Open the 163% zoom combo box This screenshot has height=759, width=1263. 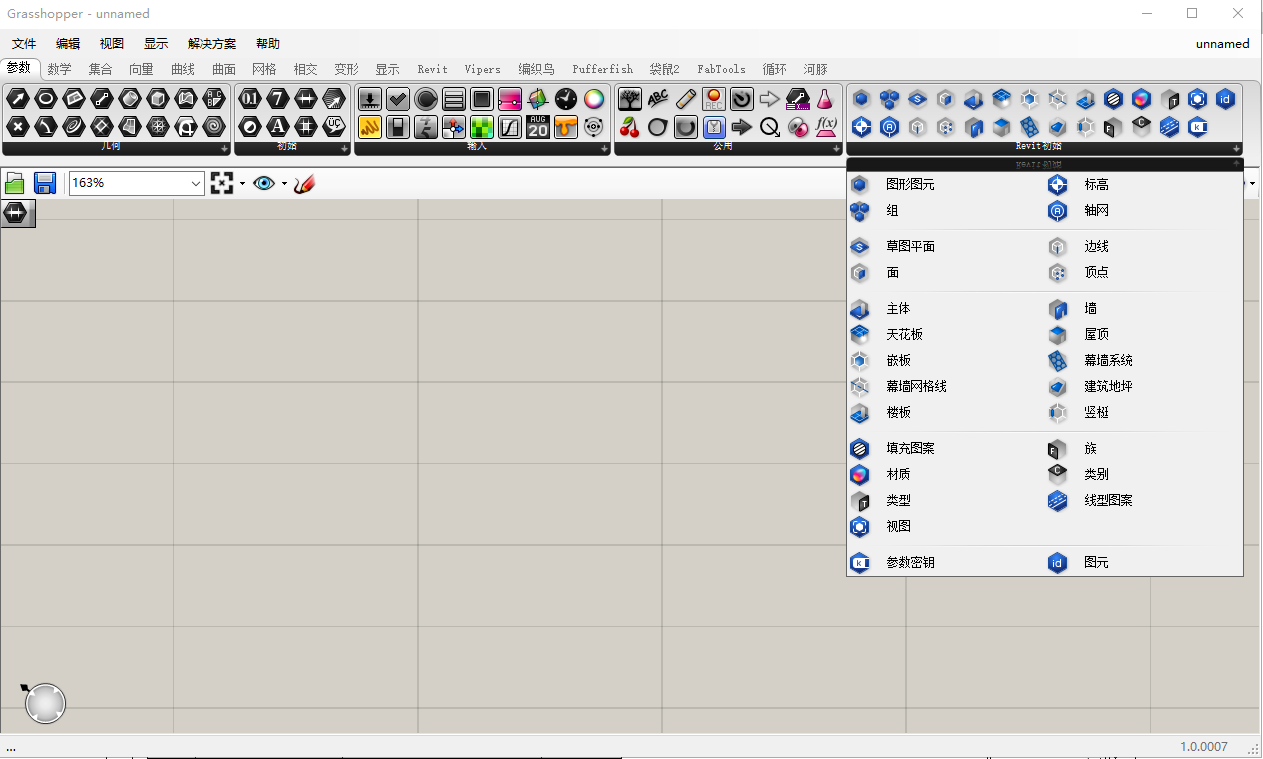[137, 183]
